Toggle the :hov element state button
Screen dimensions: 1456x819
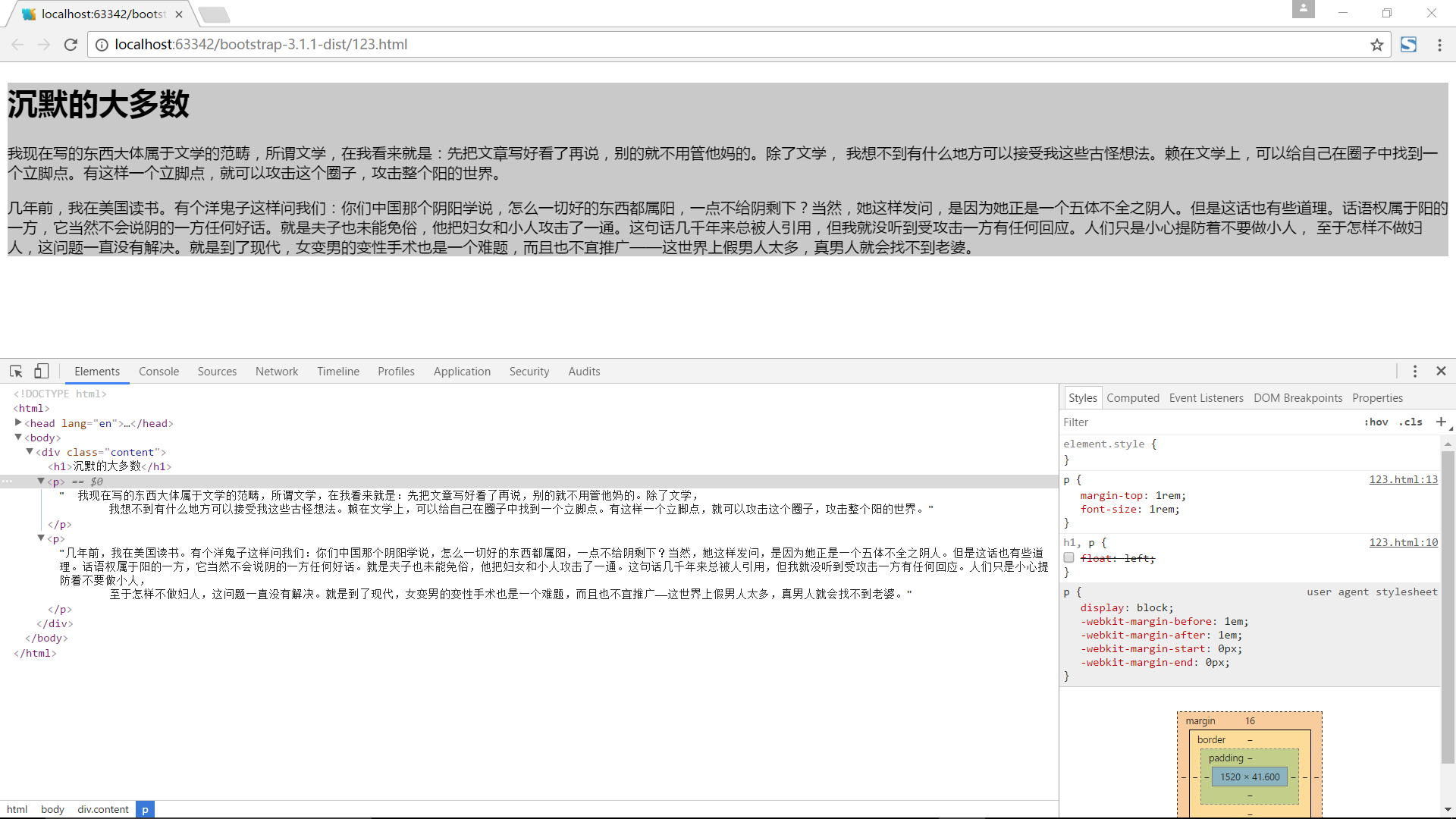tap(1376, 422)
